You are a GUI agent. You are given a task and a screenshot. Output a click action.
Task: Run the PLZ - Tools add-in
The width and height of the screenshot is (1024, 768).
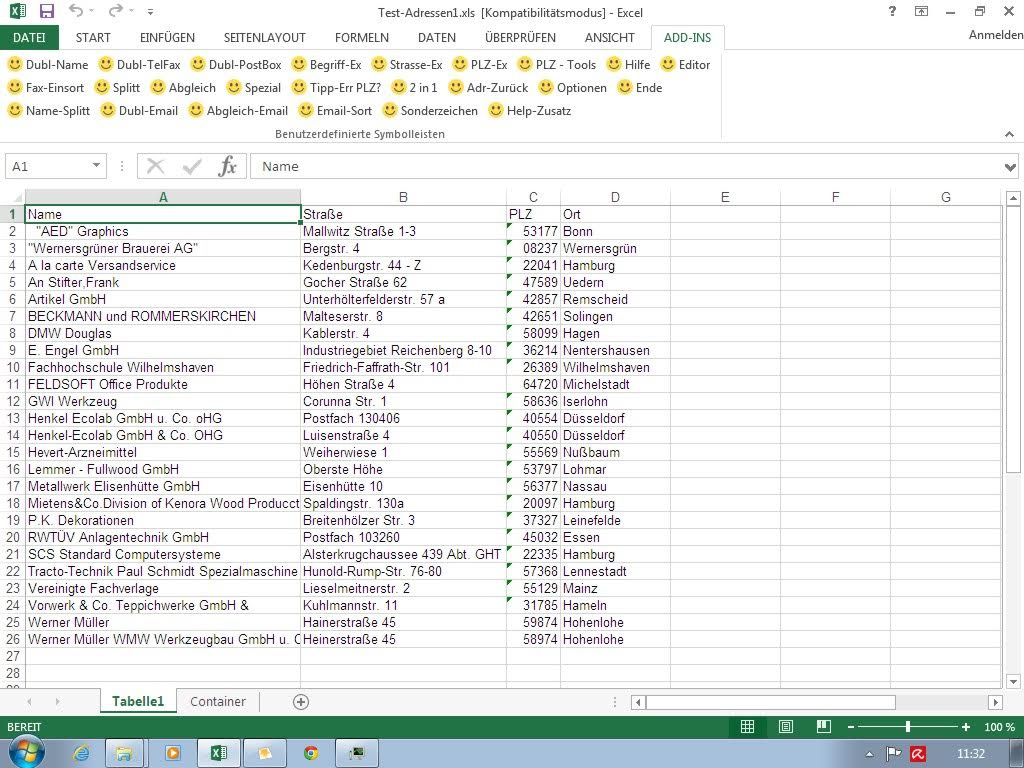556,65
